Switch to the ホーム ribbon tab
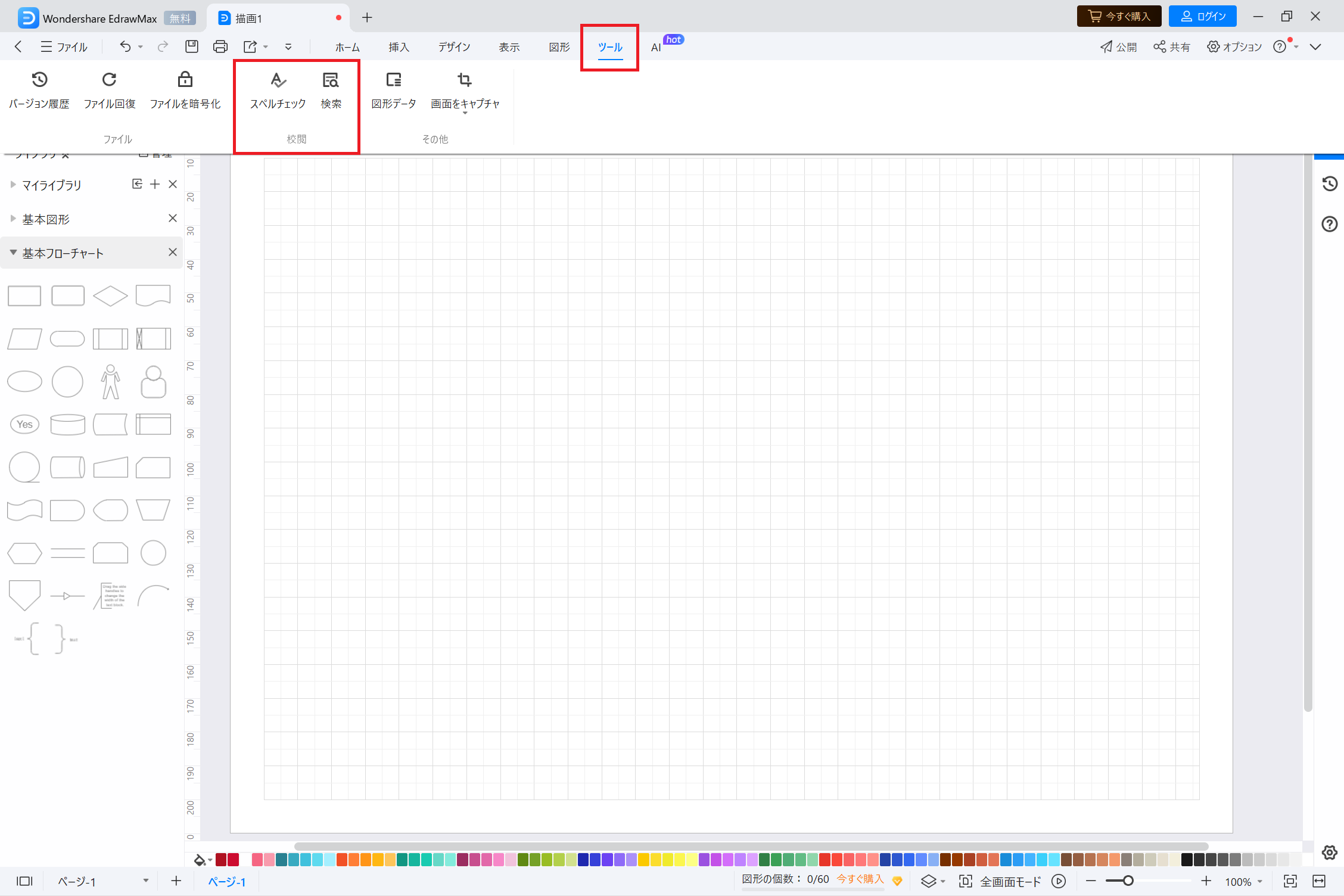1344x896 pixels. click(347, 47)
